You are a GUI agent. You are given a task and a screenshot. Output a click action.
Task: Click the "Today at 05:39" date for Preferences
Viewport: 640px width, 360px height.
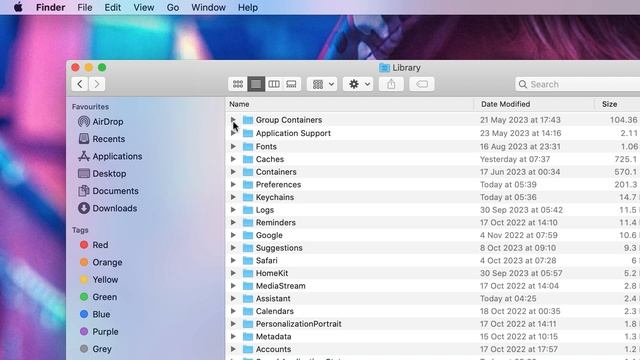[508, 184]
